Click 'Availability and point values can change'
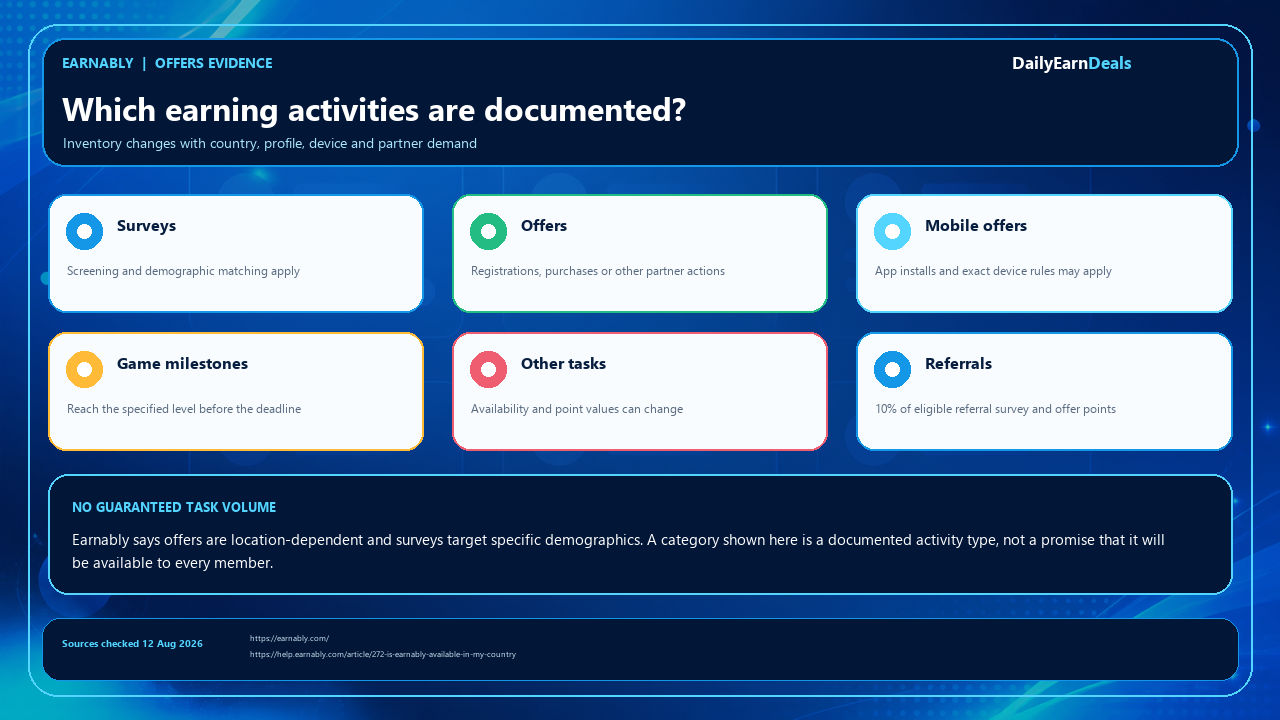This screenshot has height=720, width=1280. pyautogui.click(x=577, y=409)
